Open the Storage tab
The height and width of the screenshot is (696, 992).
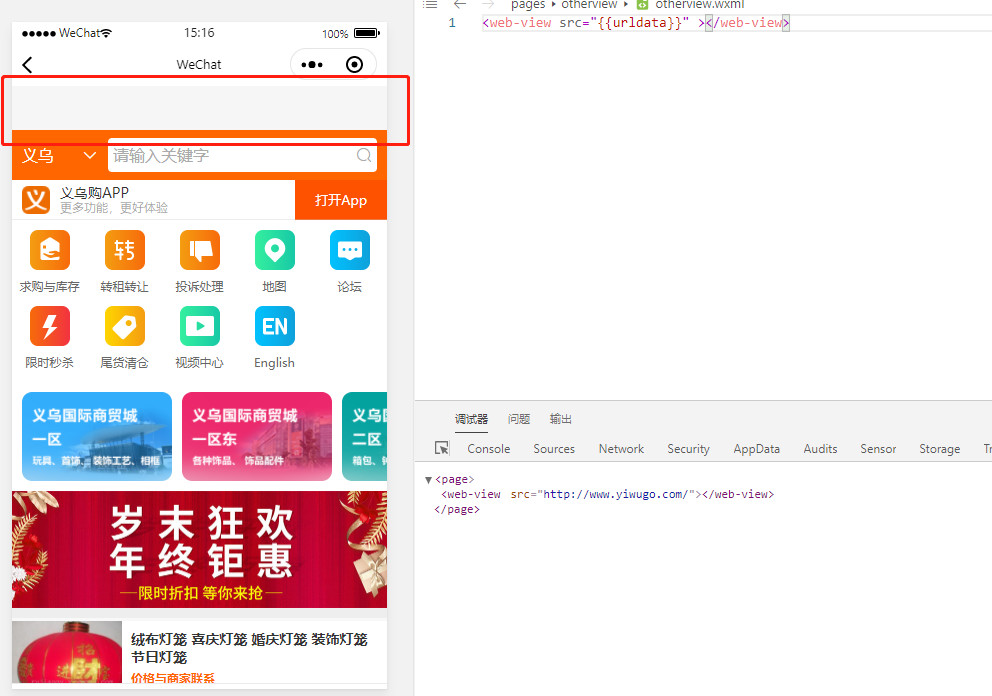(939, 449)
